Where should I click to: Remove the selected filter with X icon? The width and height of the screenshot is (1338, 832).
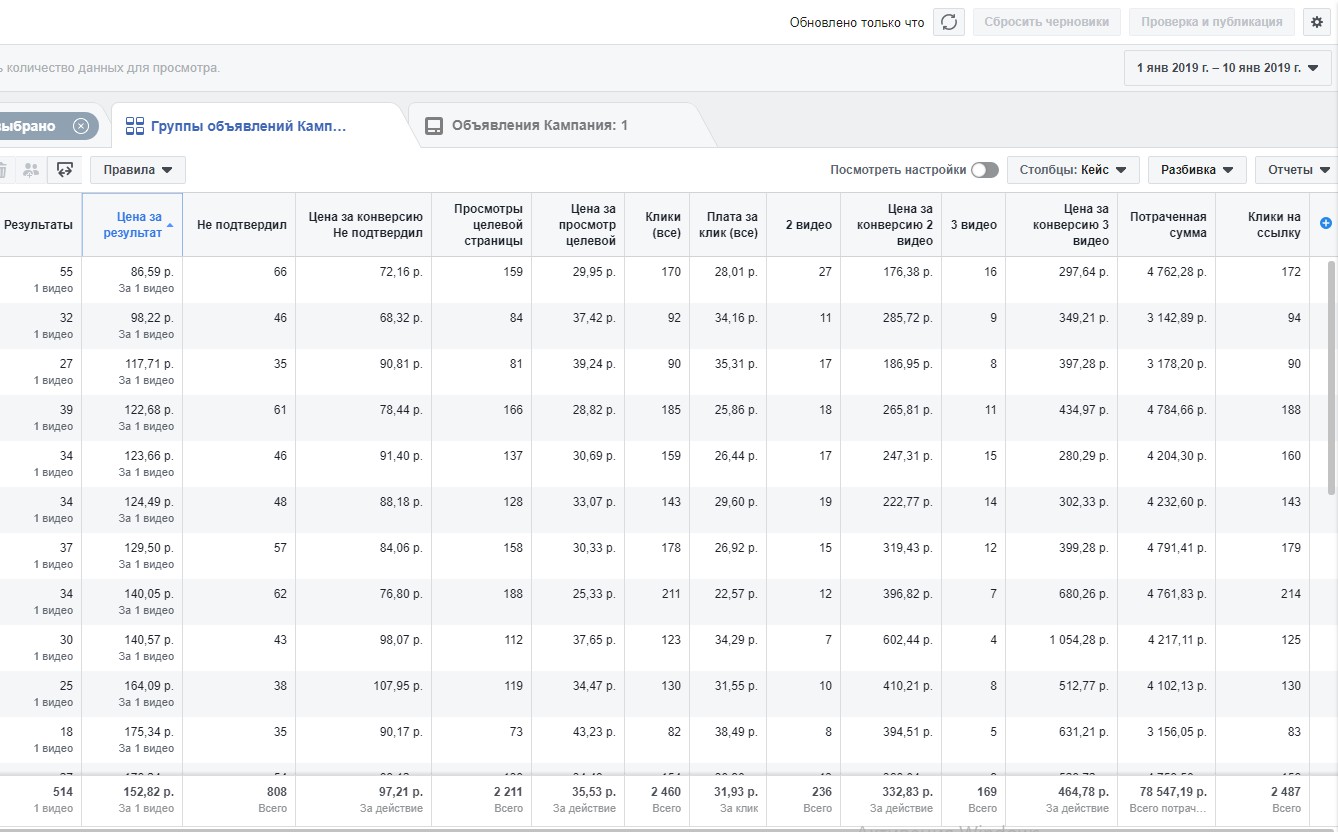(81, 126)
